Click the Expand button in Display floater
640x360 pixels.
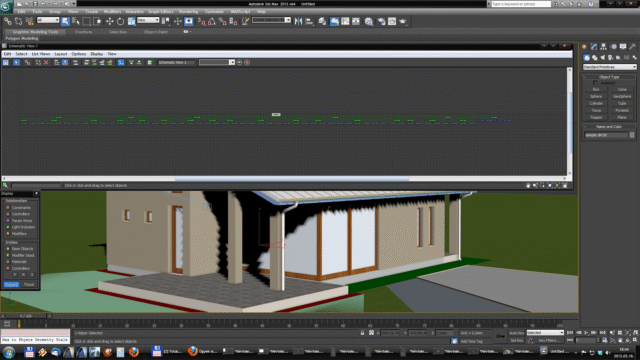click(x=11, y=284)
